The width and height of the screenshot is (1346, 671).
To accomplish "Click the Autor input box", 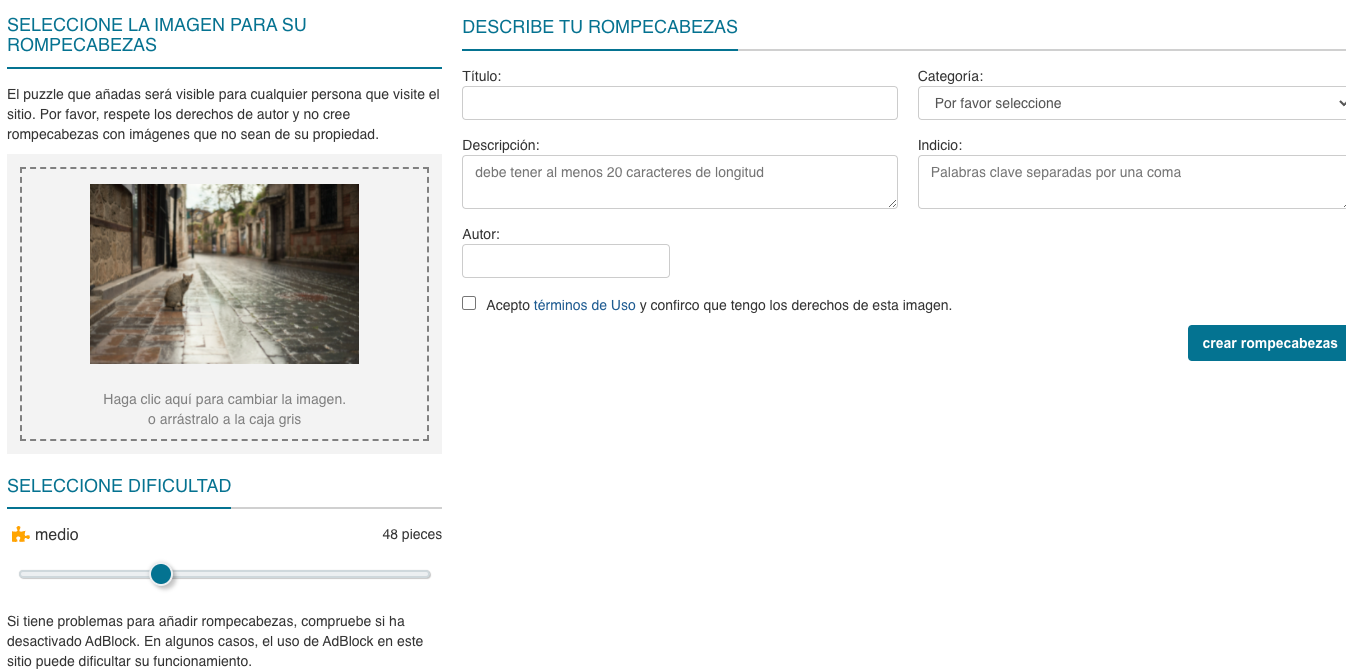I will [x=566, y=261].
